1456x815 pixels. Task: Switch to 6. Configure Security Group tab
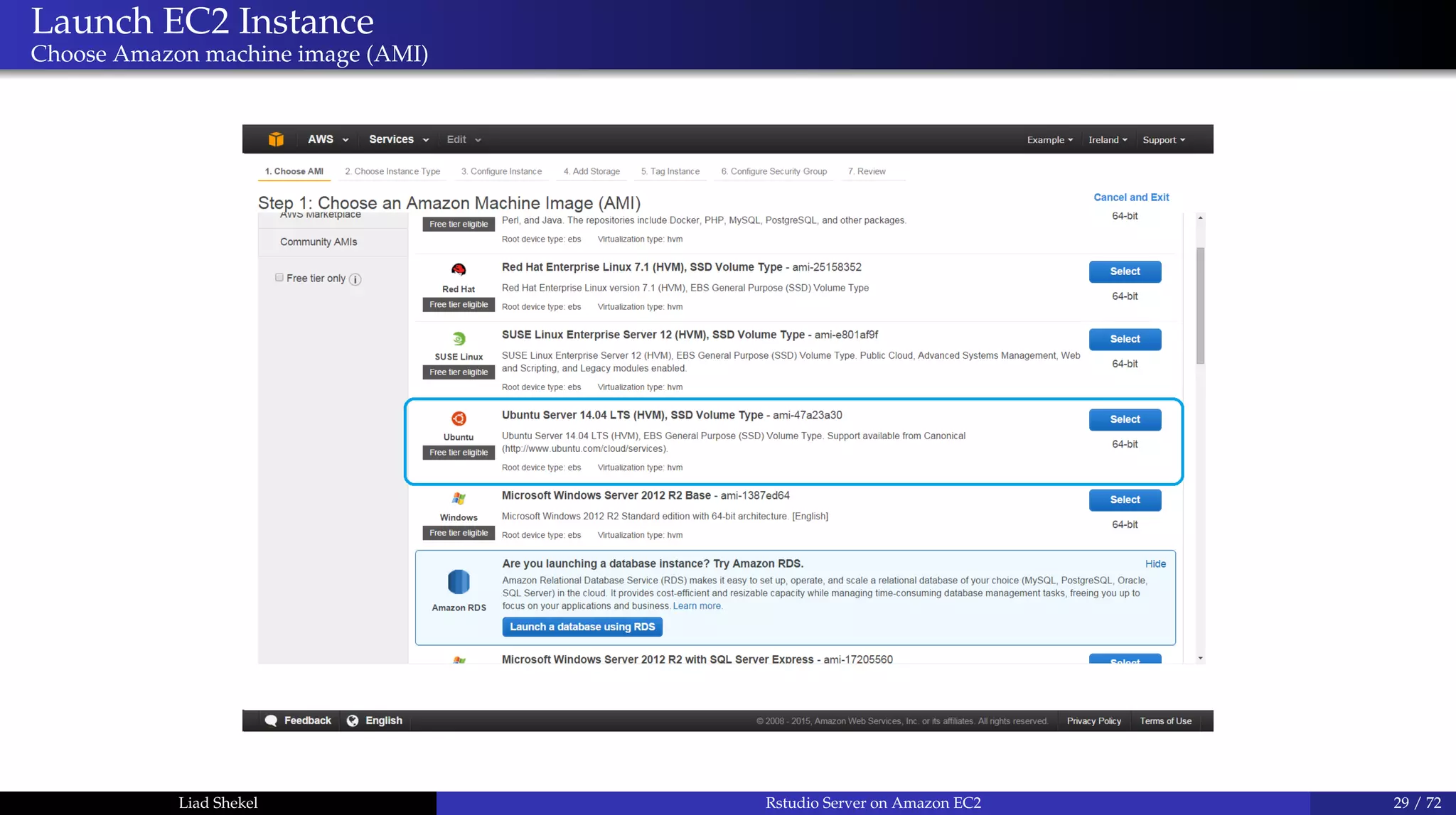tap(774, 171)
